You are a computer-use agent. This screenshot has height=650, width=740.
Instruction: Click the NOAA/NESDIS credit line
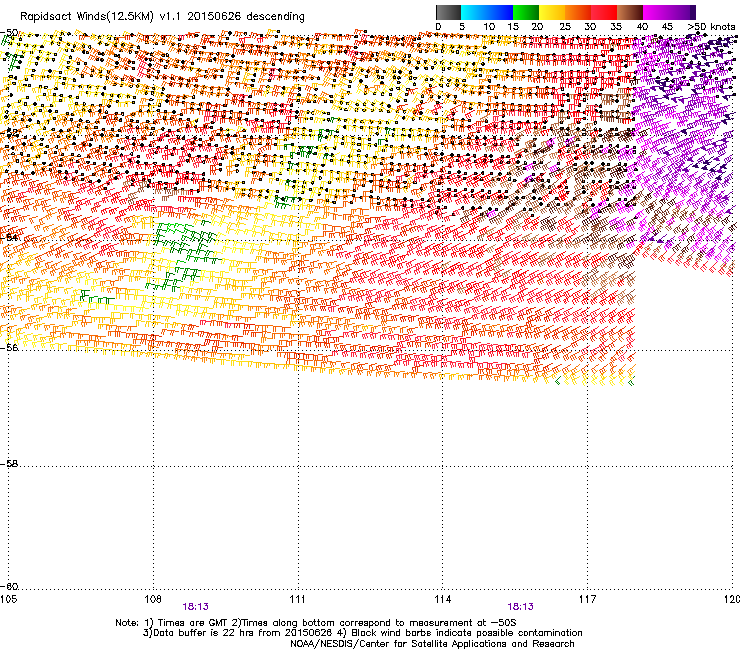point(432,644)
